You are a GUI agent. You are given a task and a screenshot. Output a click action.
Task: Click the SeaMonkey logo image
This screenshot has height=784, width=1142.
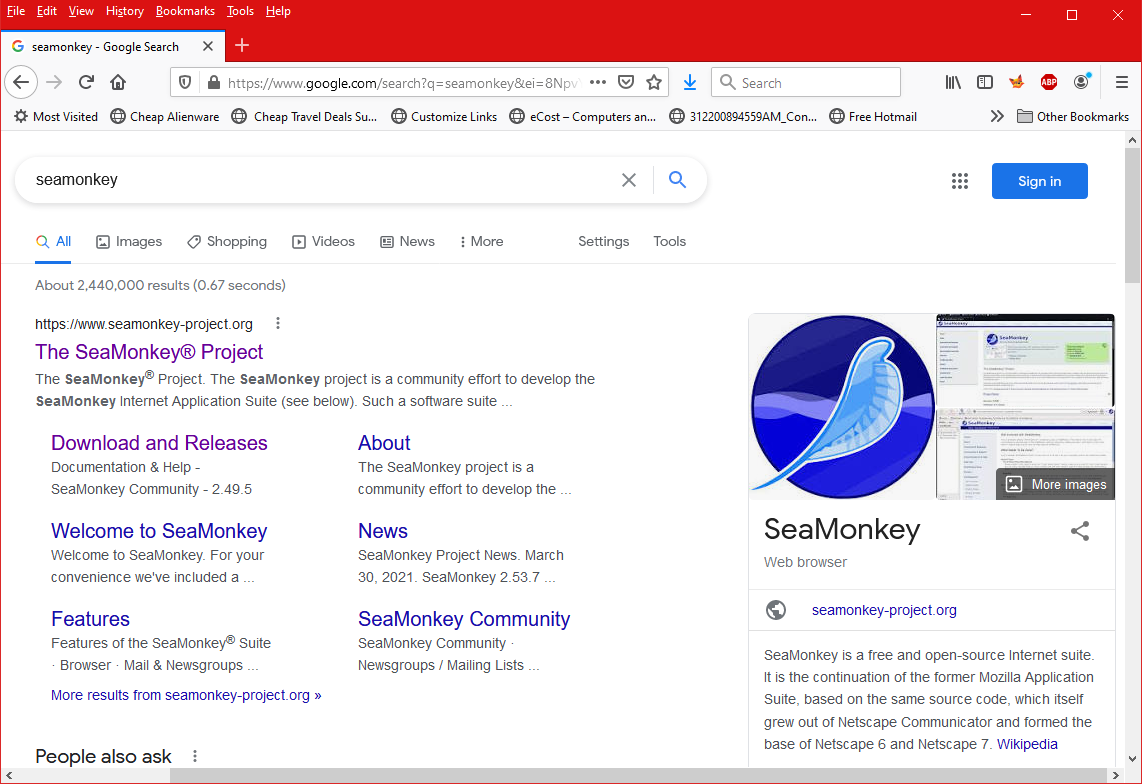(x=842, y=407)
